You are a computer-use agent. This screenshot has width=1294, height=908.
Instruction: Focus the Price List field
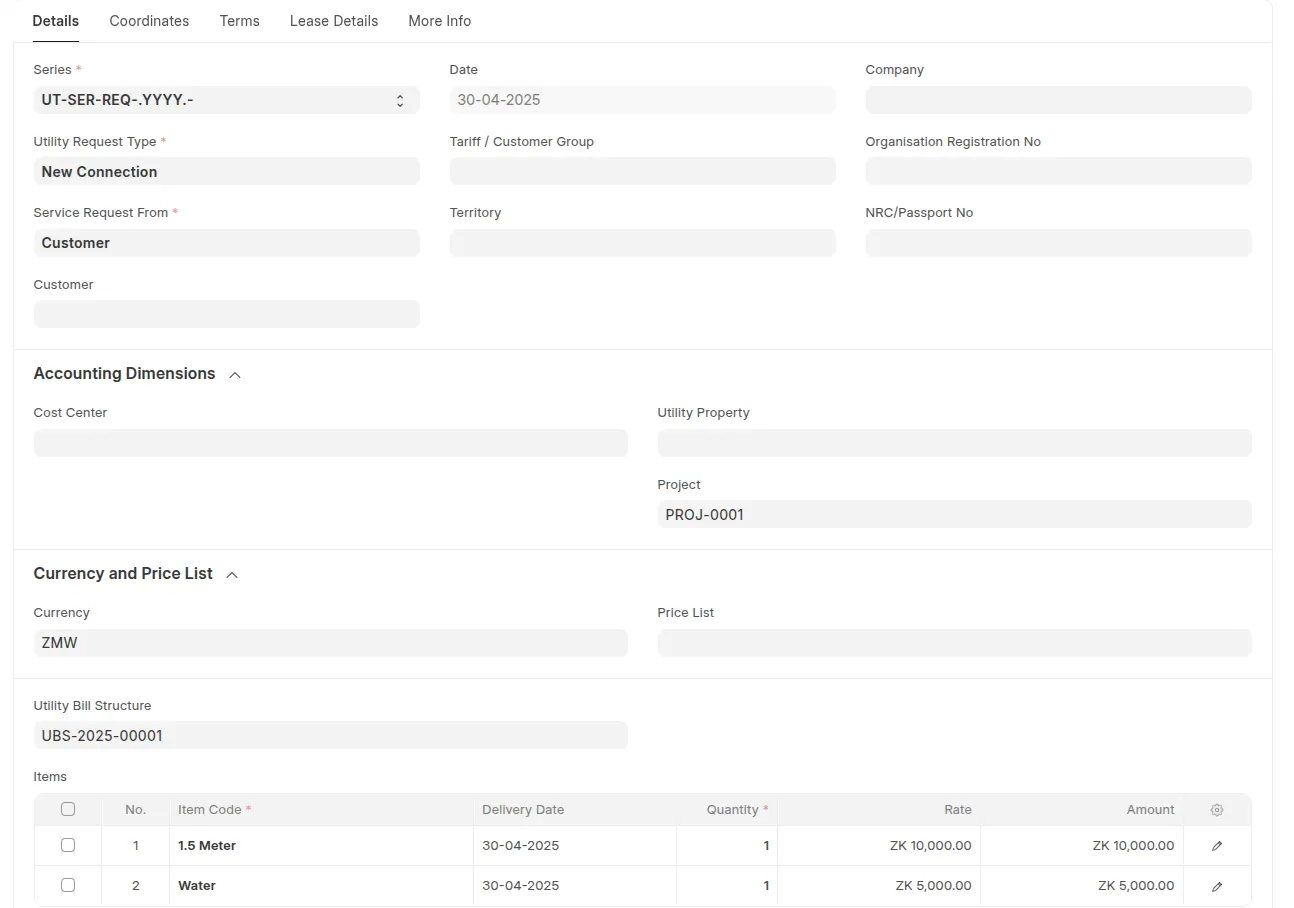954,643
